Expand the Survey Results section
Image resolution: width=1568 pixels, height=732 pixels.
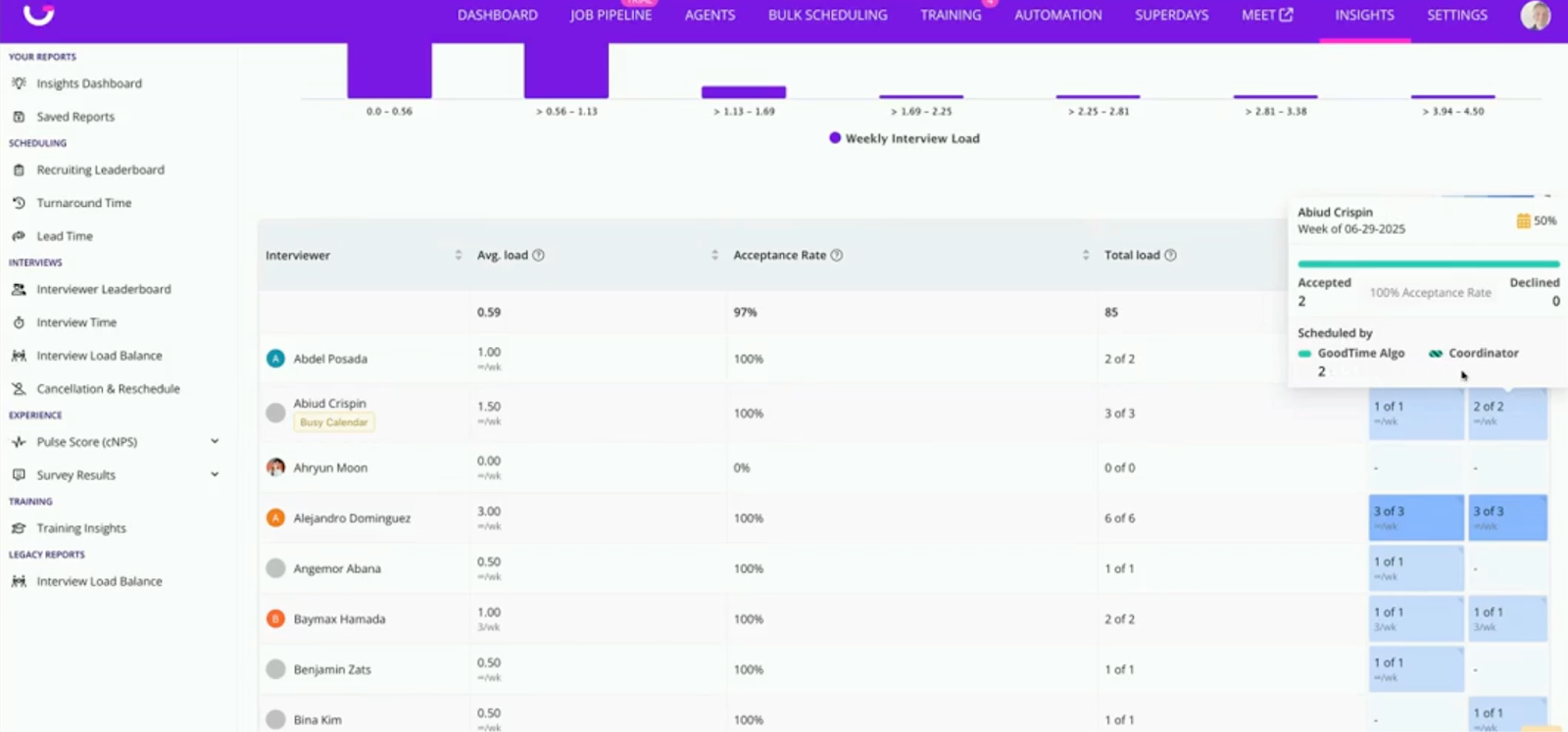[x=215, y=475]
